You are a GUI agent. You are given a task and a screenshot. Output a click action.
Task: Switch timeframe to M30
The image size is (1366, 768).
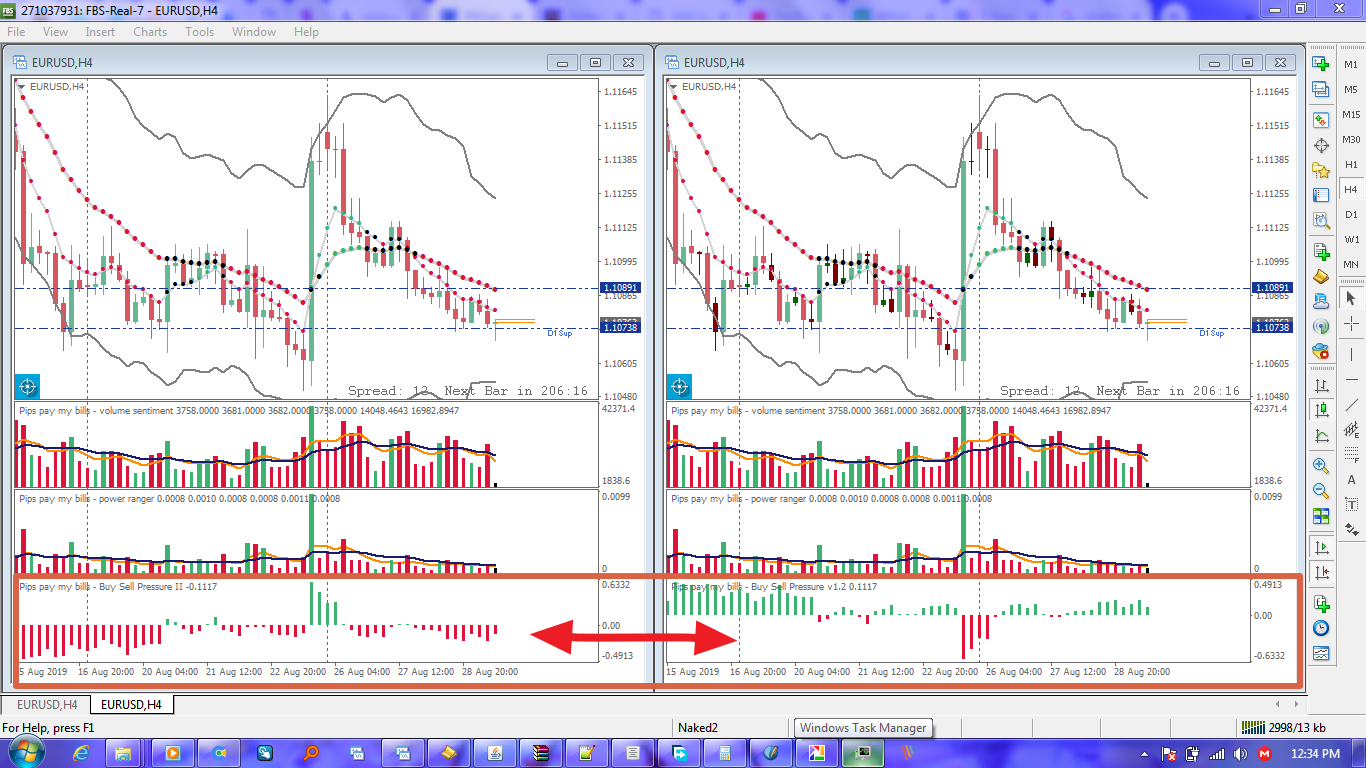point(1351,139)
